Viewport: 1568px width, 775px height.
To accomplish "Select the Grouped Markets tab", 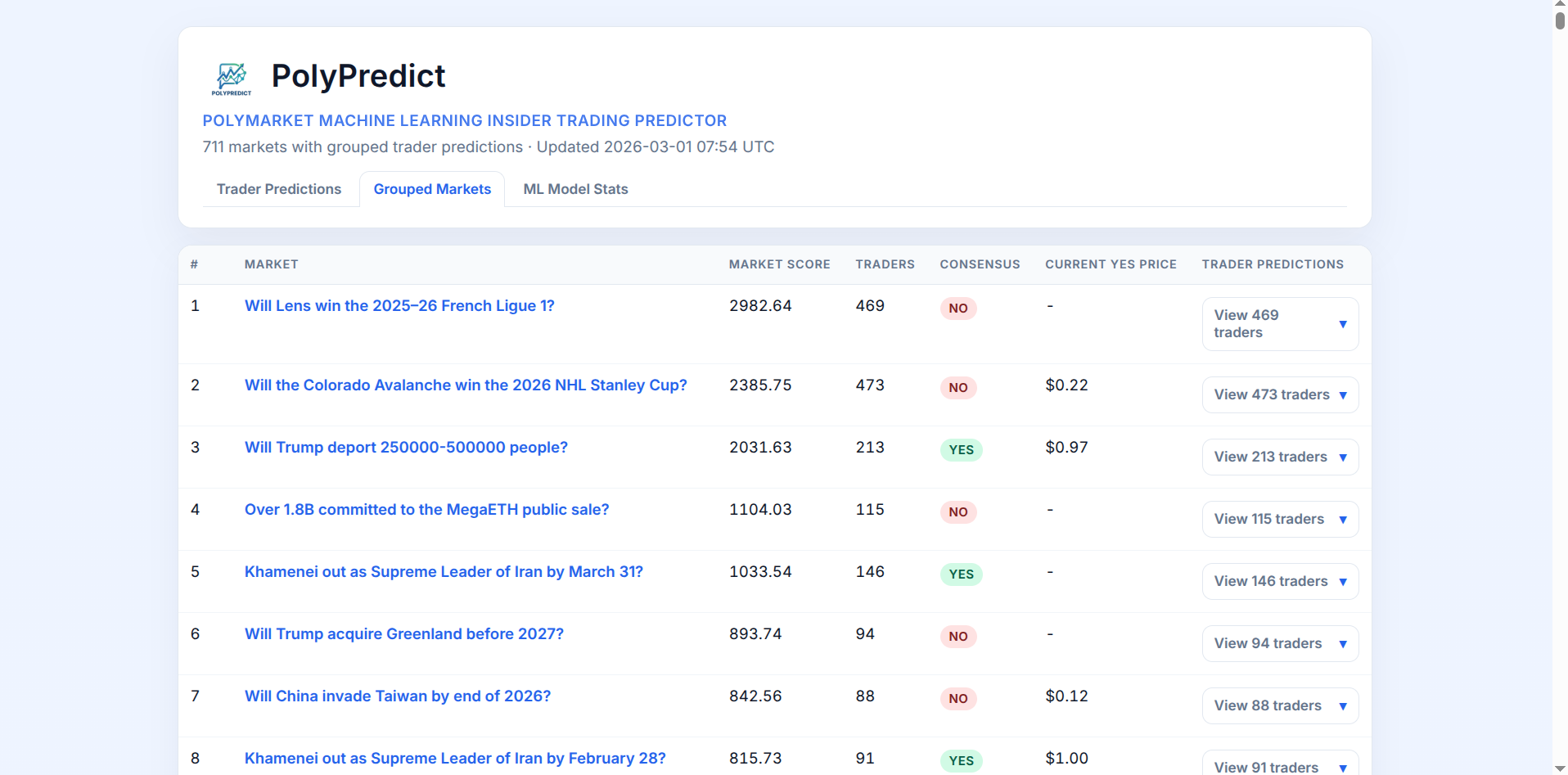I will 432,189.
